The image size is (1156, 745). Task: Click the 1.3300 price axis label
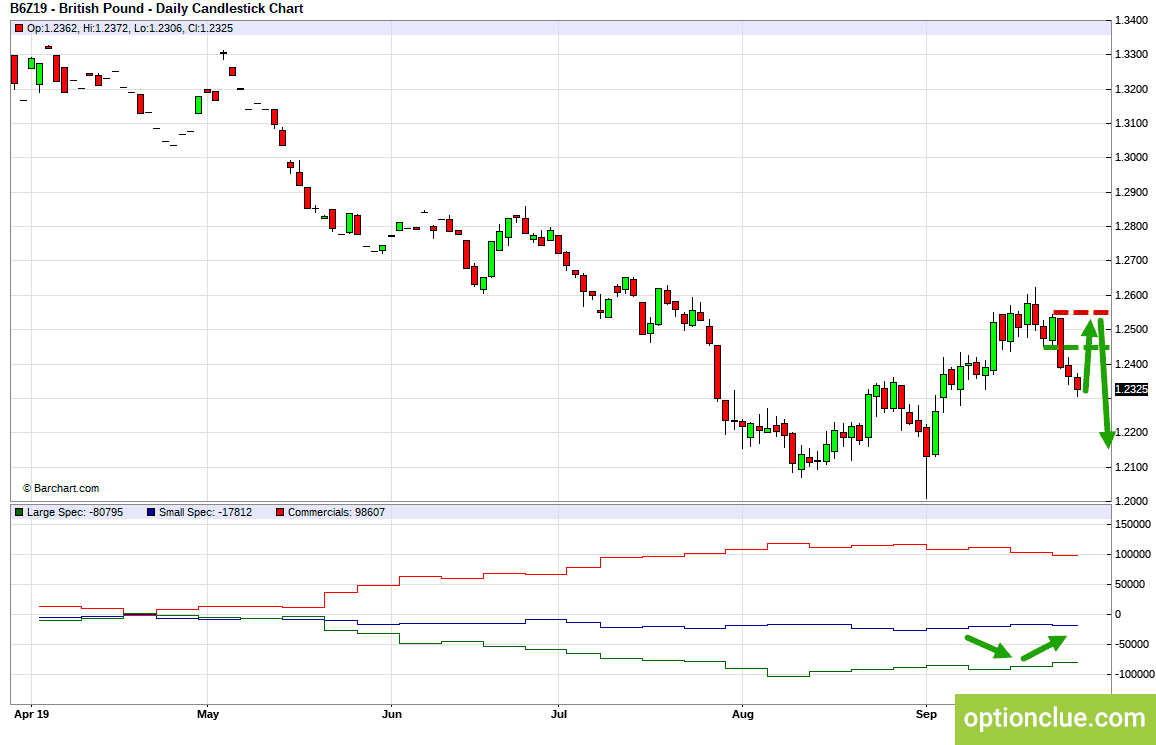(x=1131, y=55)
